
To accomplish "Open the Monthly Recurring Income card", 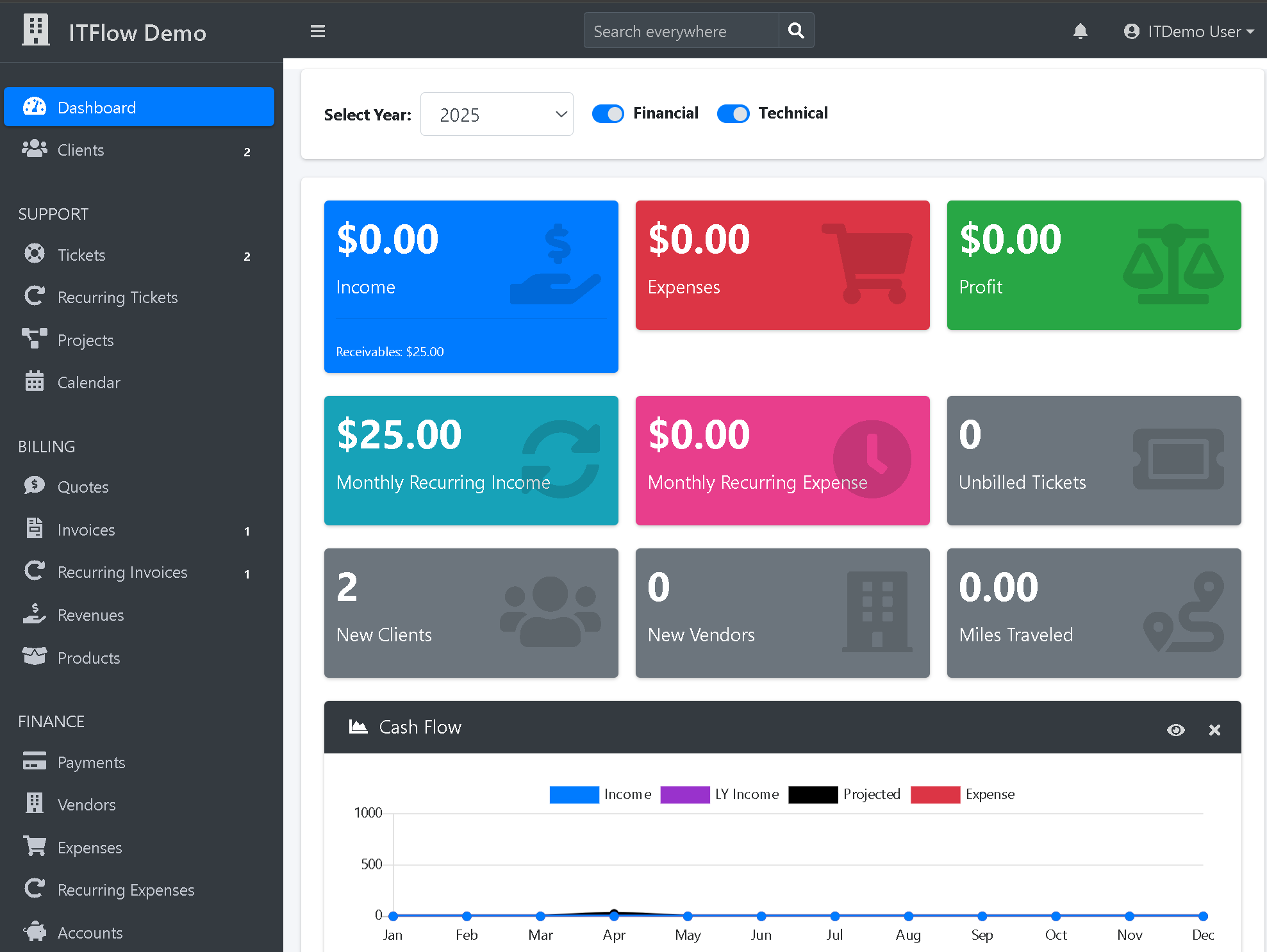I will click(471, 460).
